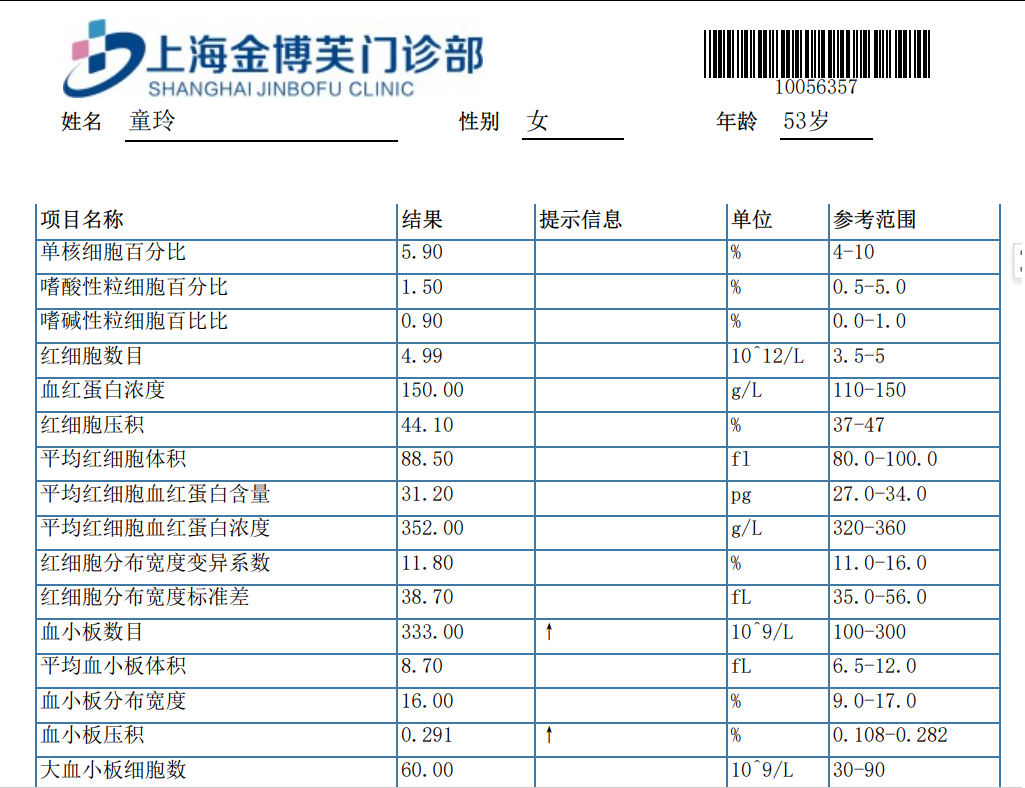Click the up-arrow flag in 血小板压积 row
The width and height of the screenshot is (1025, 788).
(548, 736)
